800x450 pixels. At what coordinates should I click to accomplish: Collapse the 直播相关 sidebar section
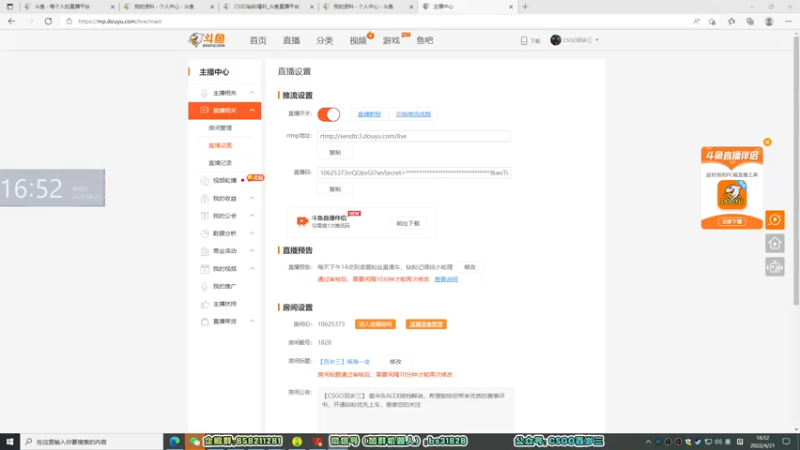pos(252,110)
